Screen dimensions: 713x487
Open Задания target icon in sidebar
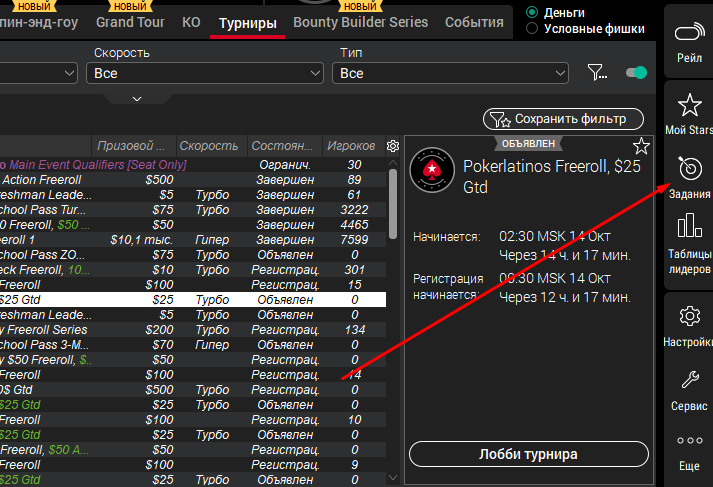pyautogui.click(x=689, y=166)
